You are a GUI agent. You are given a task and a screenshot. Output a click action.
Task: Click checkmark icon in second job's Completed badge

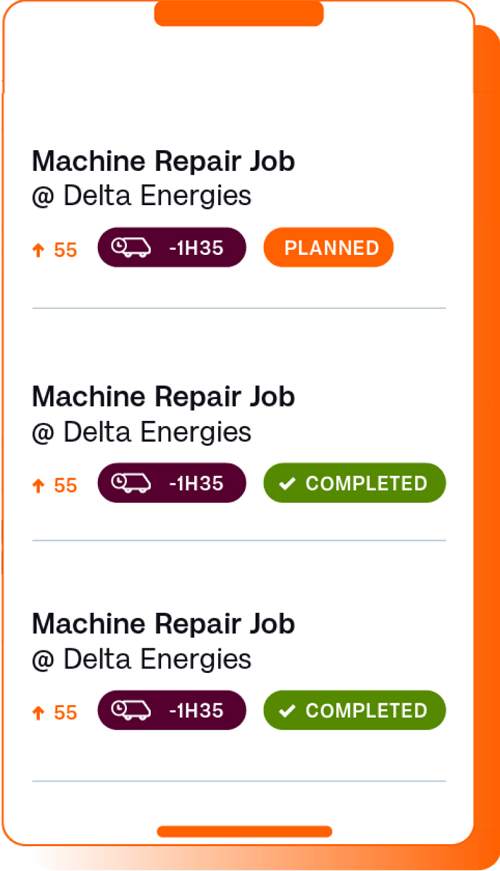pyautogui.click(x=287, y=483)
